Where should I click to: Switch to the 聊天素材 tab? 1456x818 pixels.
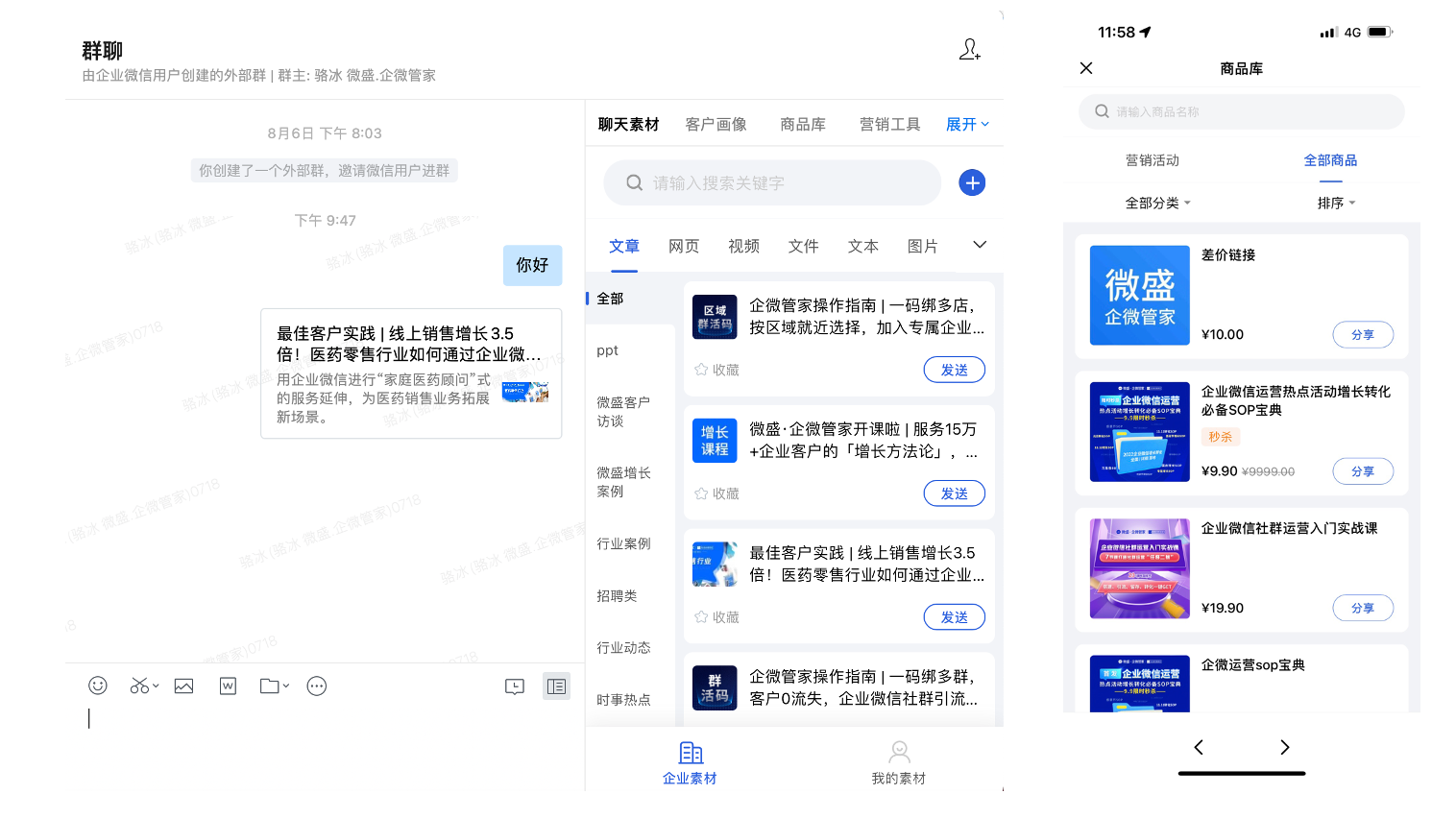point(628,124)
